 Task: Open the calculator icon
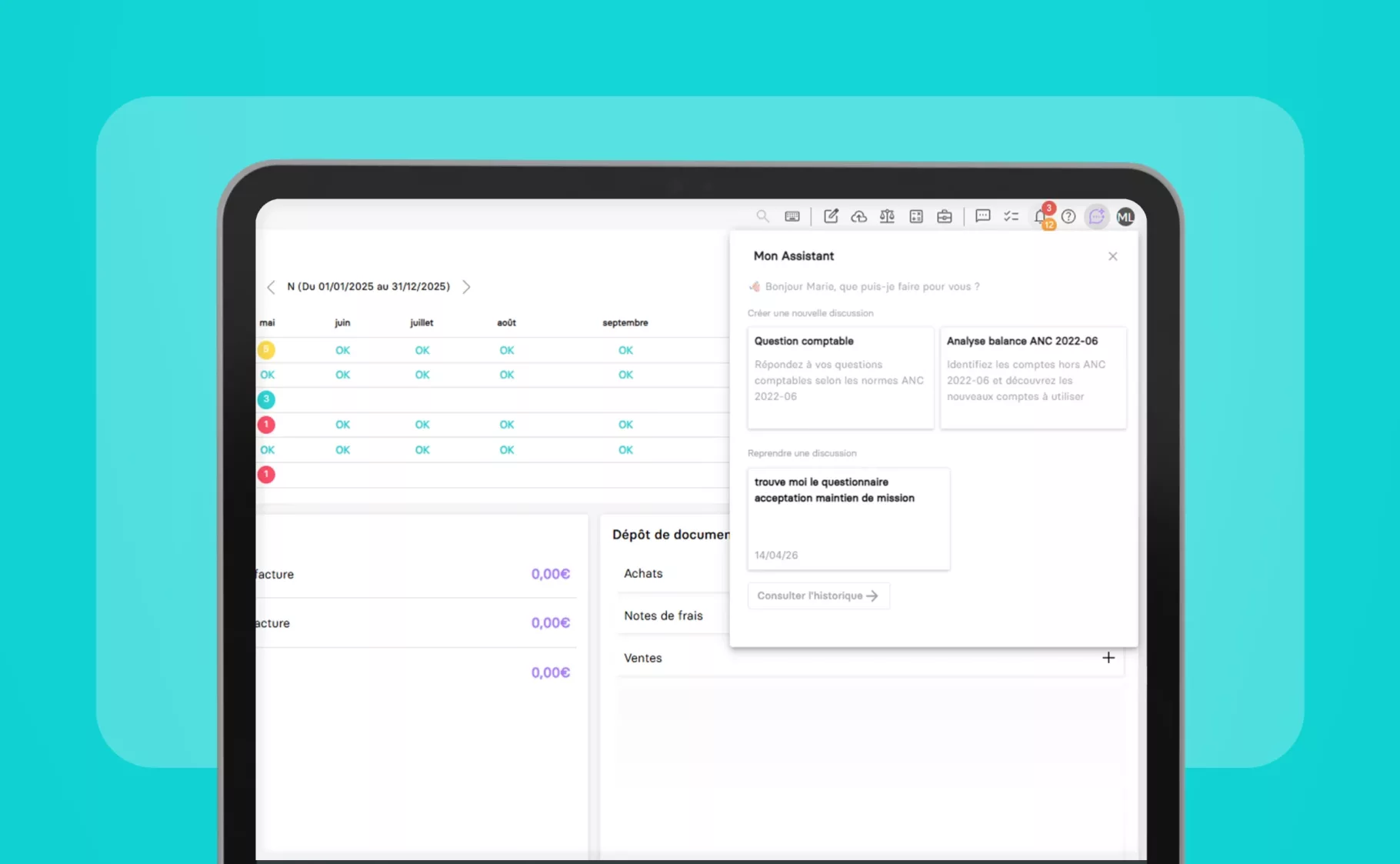pos(915,216)
